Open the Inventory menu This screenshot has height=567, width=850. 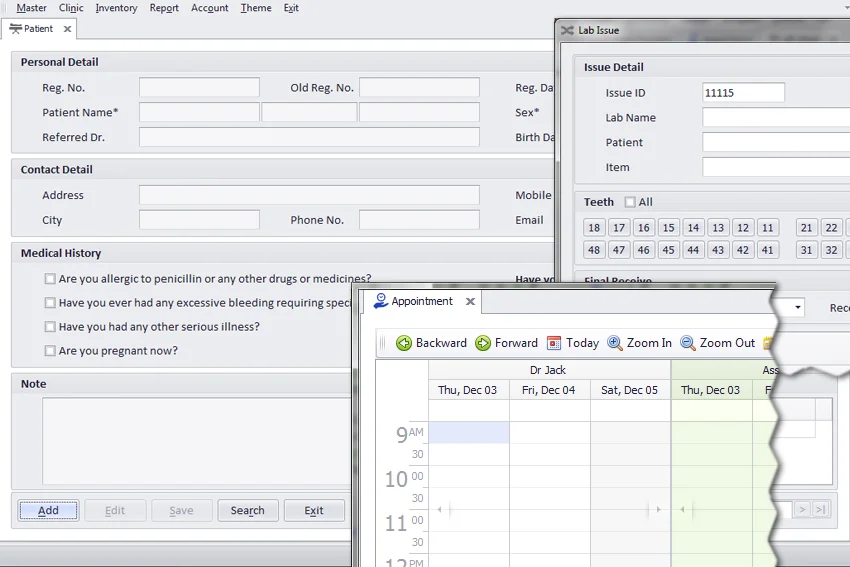click(116, 8)
